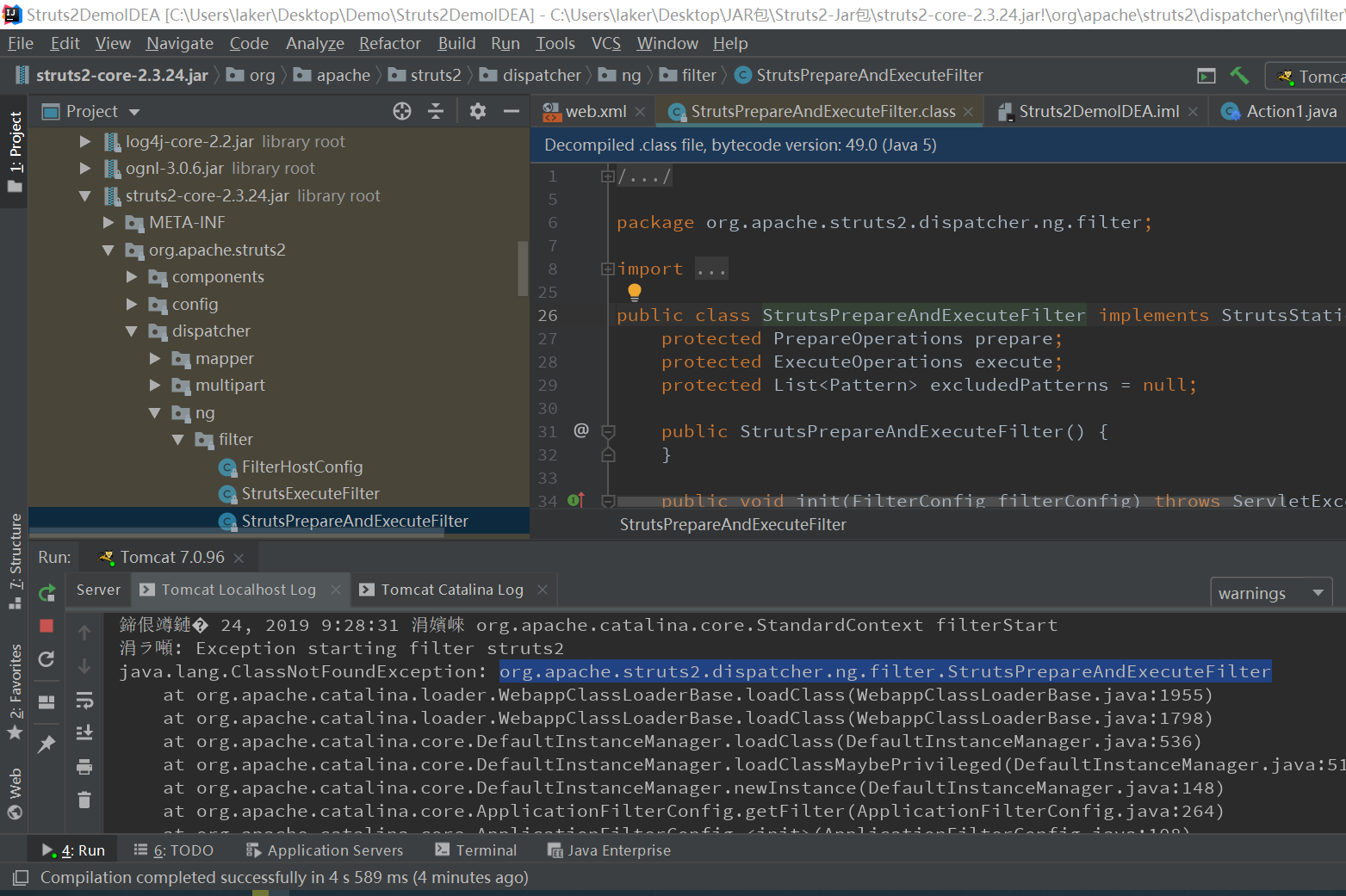Toggle soft-wrap in the console
Image resolution: width=1346 pixels, height=896 pixels.
(84, 700)
